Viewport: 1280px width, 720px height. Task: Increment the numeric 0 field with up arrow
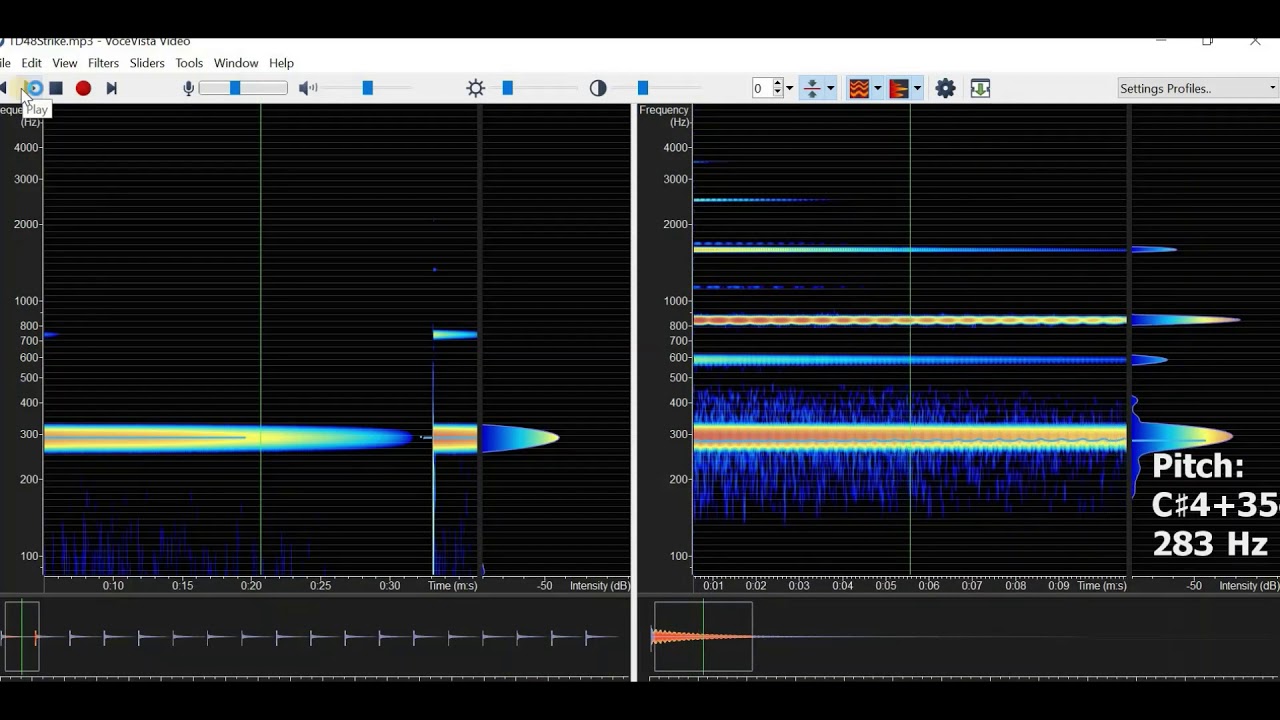pyautogui.click(x=778, y=84)
